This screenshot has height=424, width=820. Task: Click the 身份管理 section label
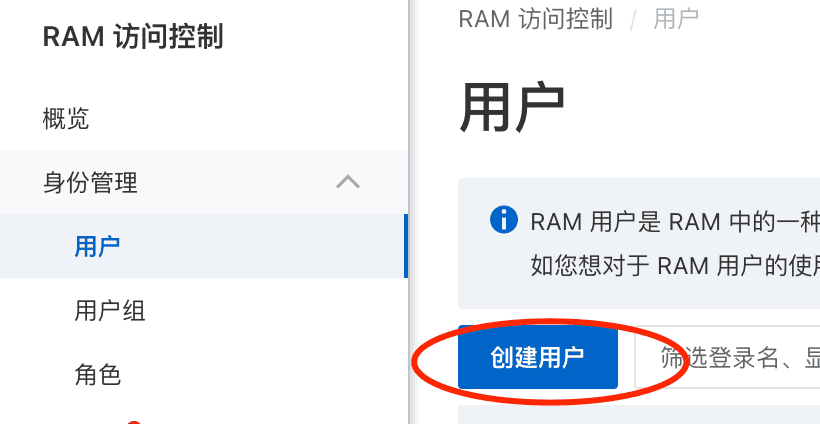(x=90, y=182)
